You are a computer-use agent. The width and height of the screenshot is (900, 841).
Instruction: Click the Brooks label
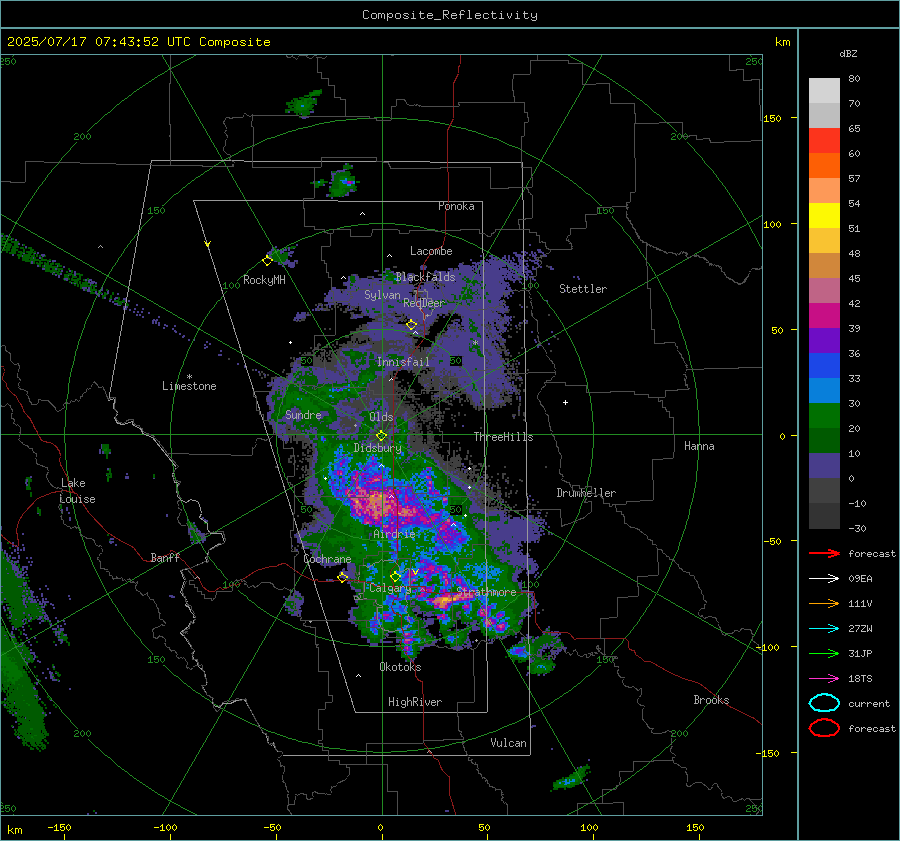pyautogui.click(x=711, y=700)
